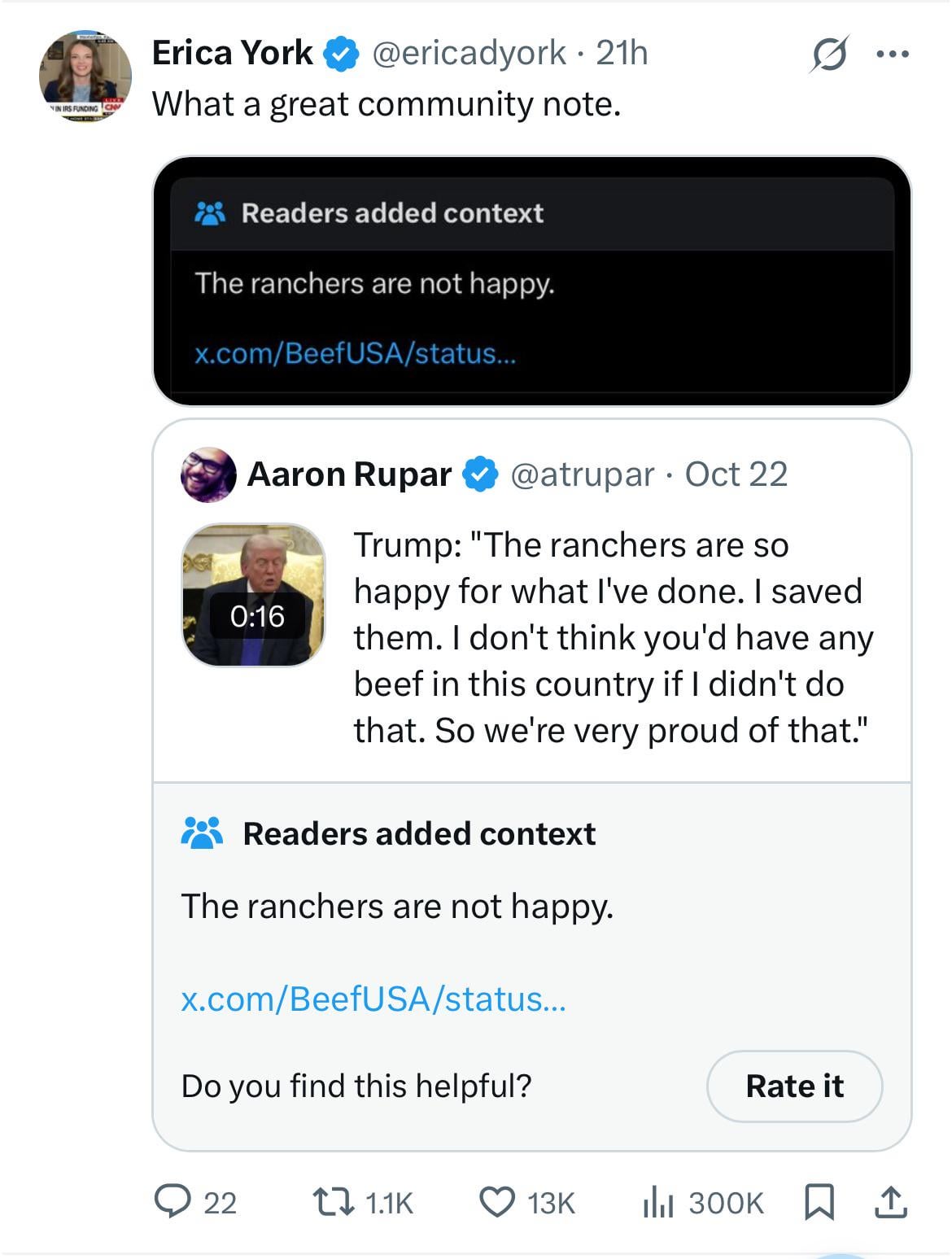Repost the tweet with retweet icon
Screen dimensions: 952x1259
click(x=334, y=1201)
